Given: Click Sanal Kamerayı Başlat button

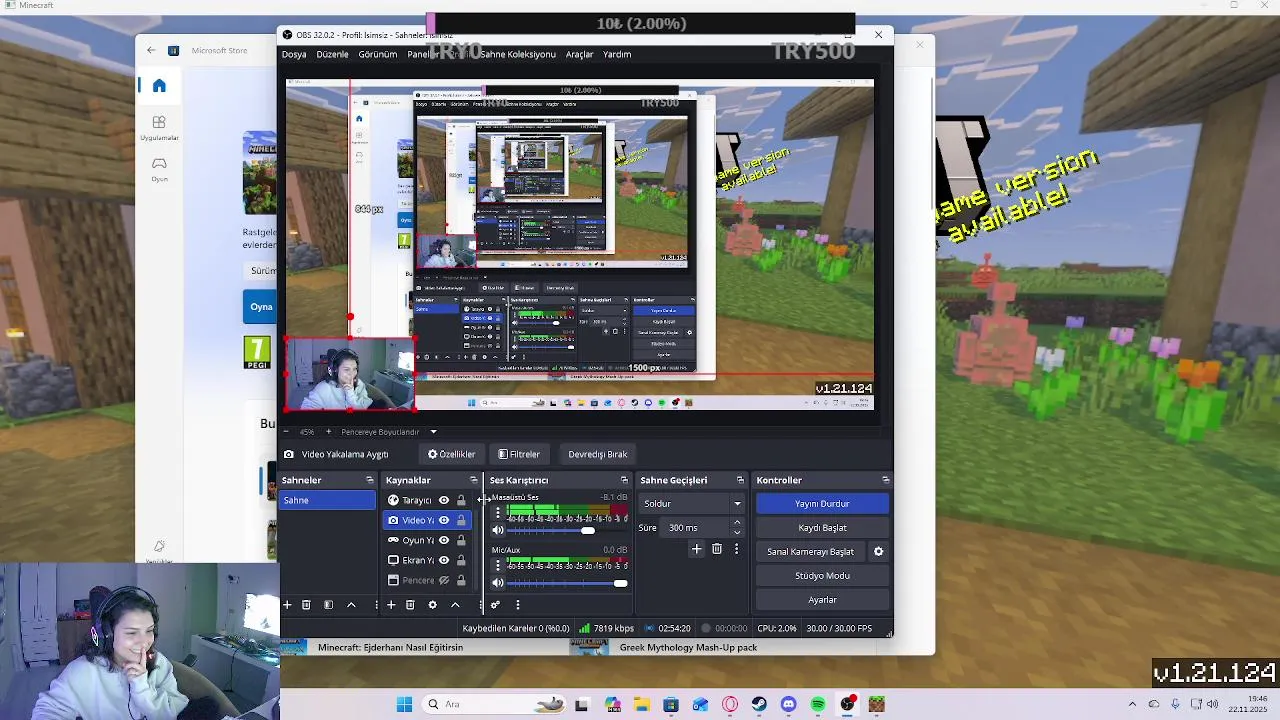Looking at the screenshot, I should tap(810, 552).
